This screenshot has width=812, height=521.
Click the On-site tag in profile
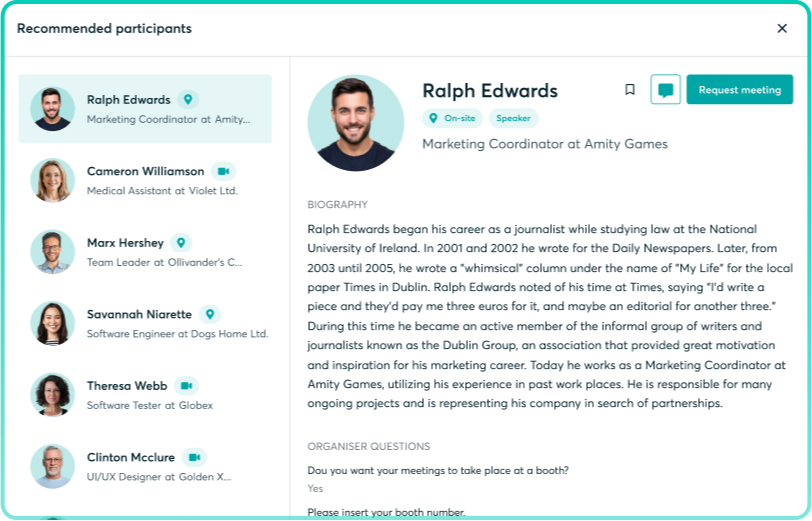pyautogui.click(x=453, y=118)
